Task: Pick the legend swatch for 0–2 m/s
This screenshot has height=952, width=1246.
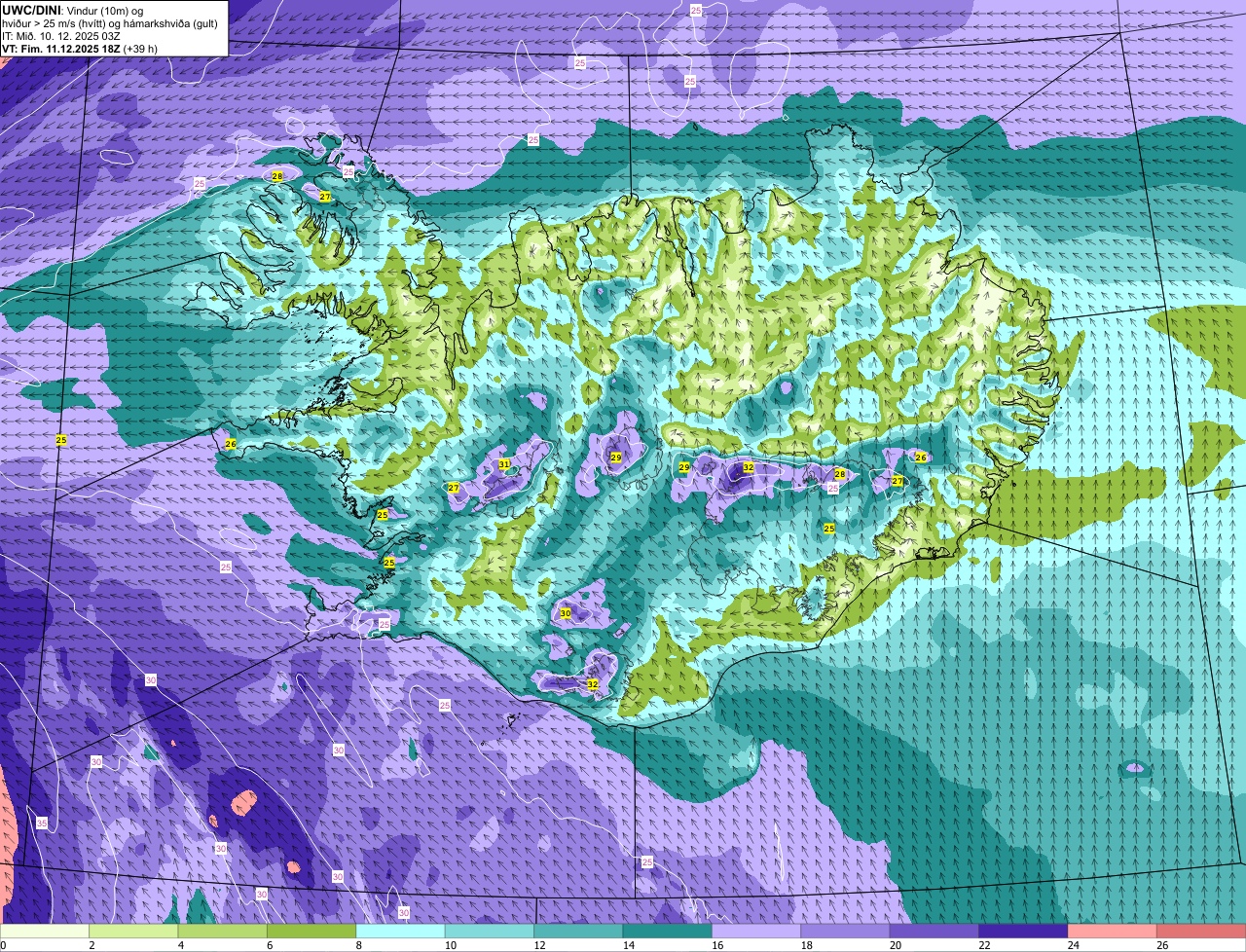Action: (45, 932)
